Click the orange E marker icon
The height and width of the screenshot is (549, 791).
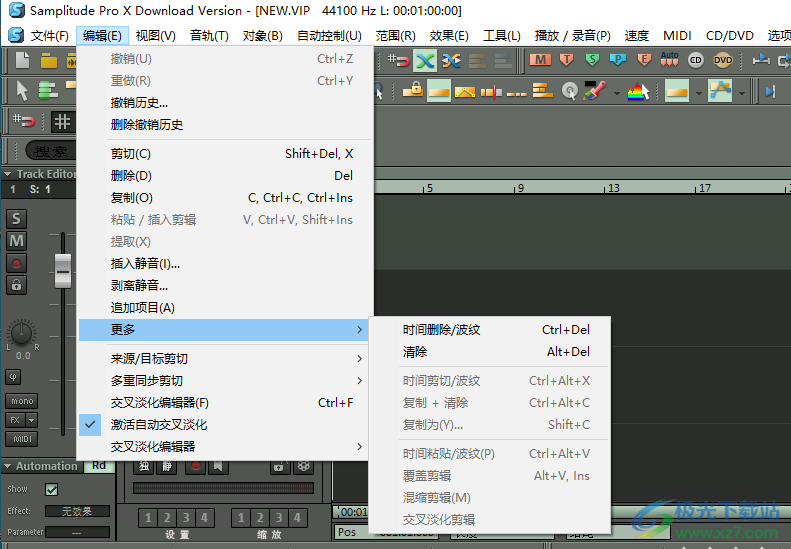[644, 61]
